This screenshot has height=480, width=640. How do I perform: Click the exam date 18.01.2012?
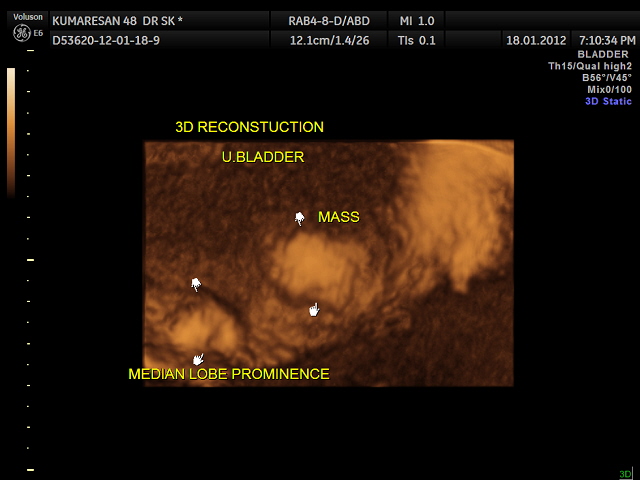(x=537, y=40)
